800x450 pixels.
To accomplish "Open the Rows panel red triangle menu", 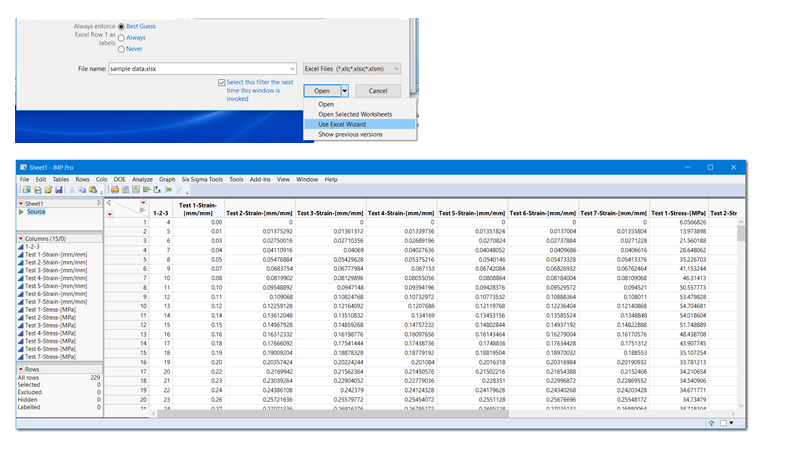I will point(21,369).
